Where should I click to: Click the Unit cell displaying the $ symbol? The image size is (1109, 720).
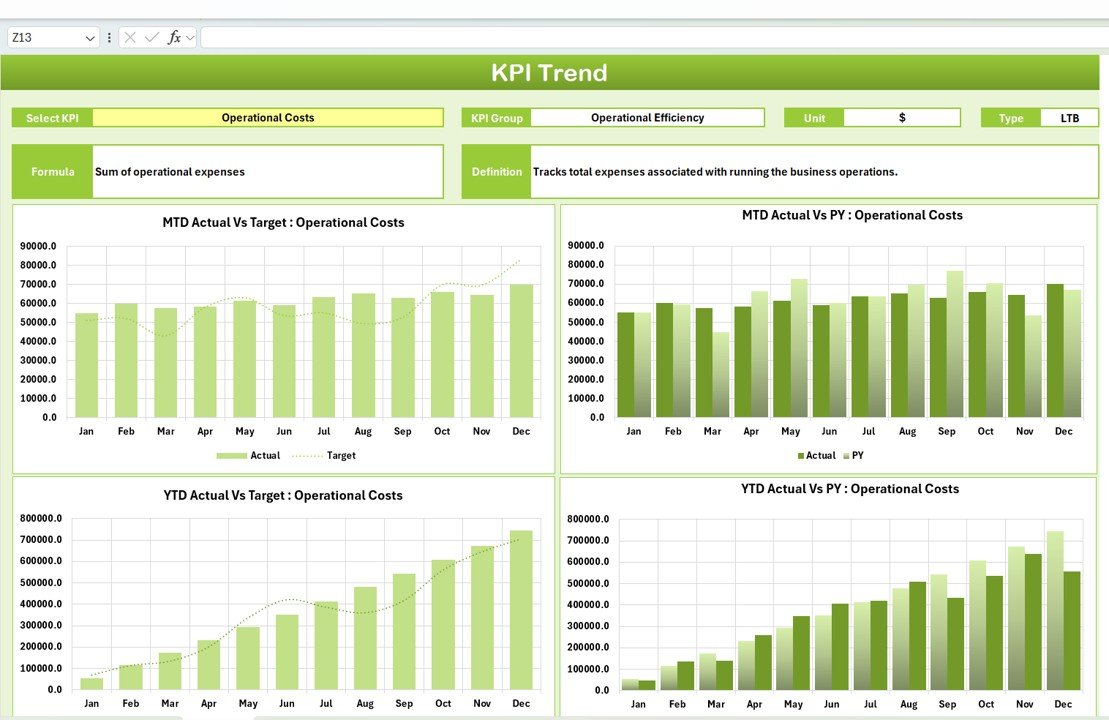900,117
